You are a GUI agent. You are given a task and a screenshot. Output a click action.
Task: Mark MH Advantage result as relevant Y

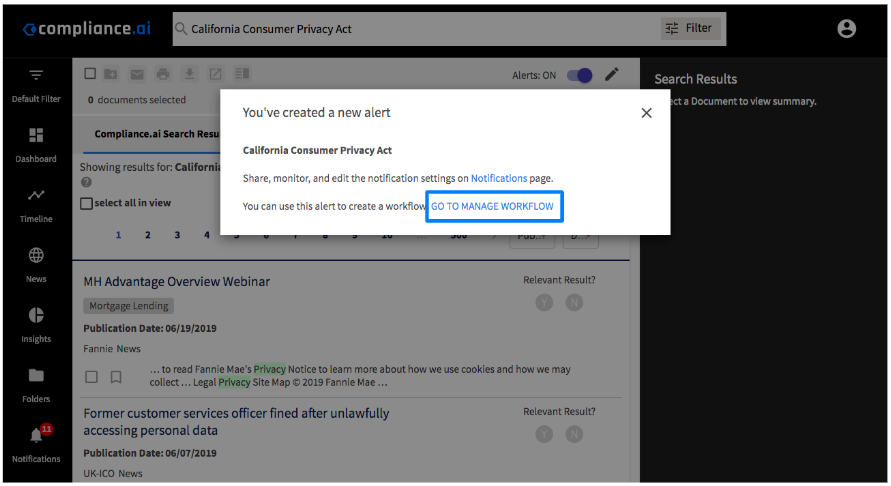click(544, 303)
